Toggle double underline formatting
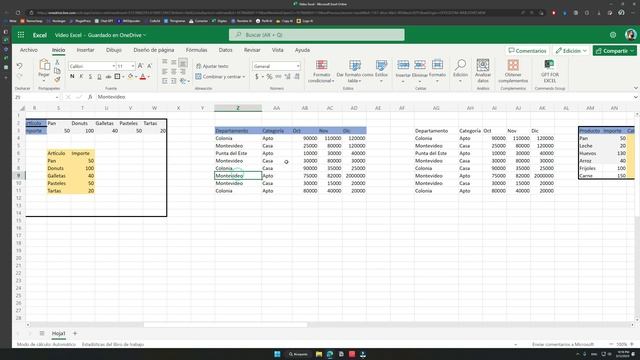This screenshot has height=360, width=640. point(99,76)
